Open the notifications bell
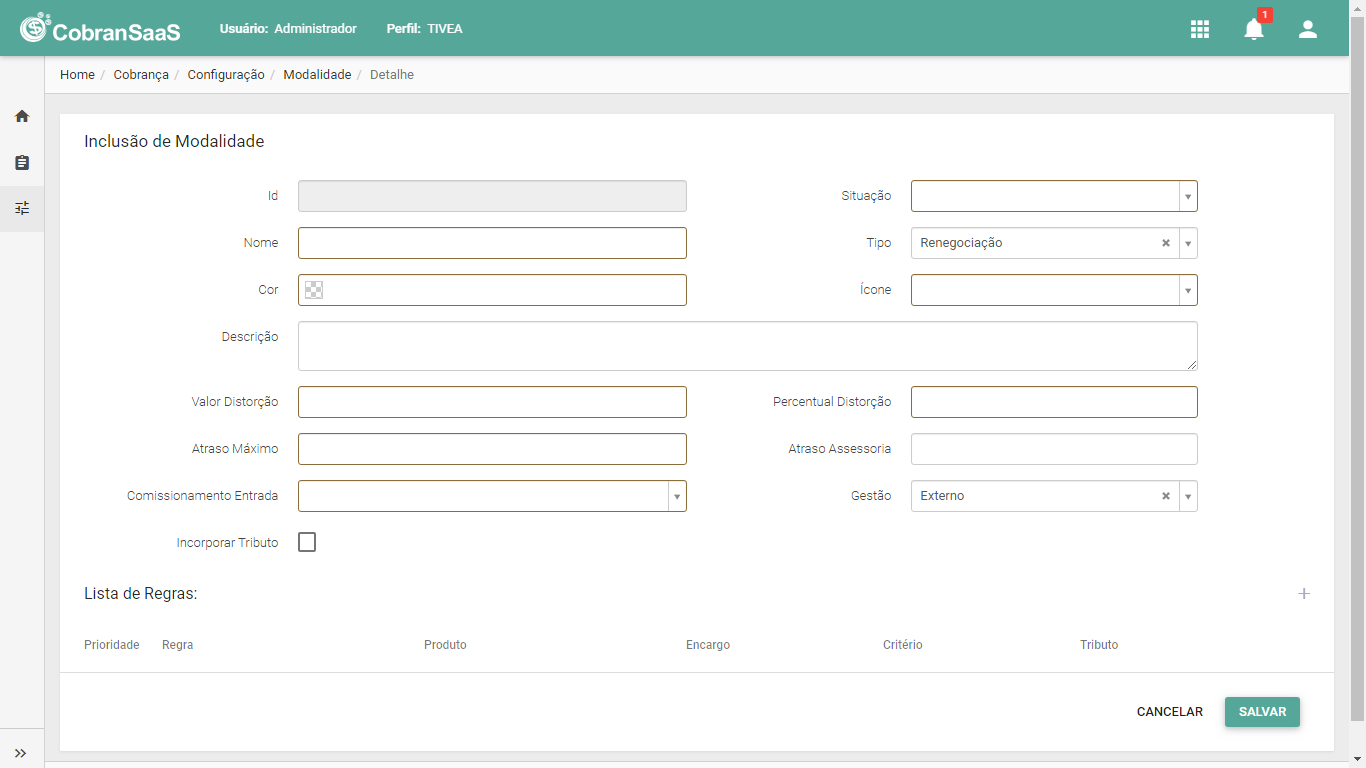The height and width of the screenshot is (768, 1366). coord(1254,29)
